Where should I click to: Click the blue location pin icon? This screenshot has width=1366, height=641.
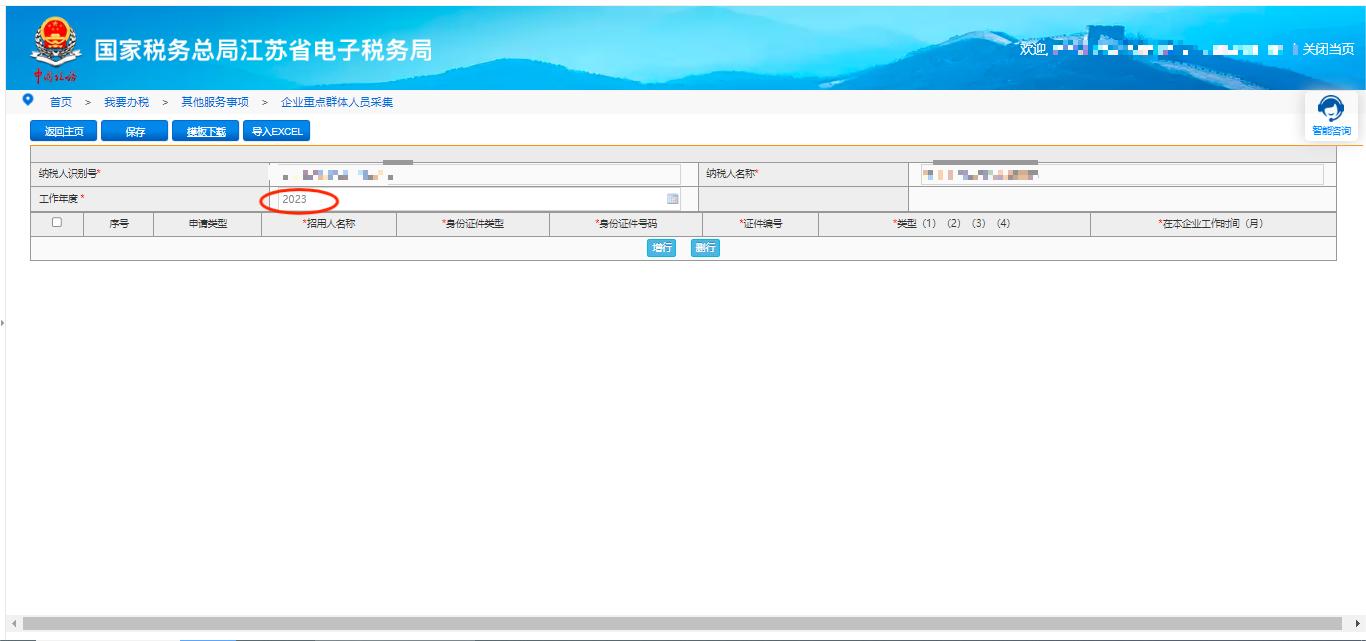click(x=28, y=101)
